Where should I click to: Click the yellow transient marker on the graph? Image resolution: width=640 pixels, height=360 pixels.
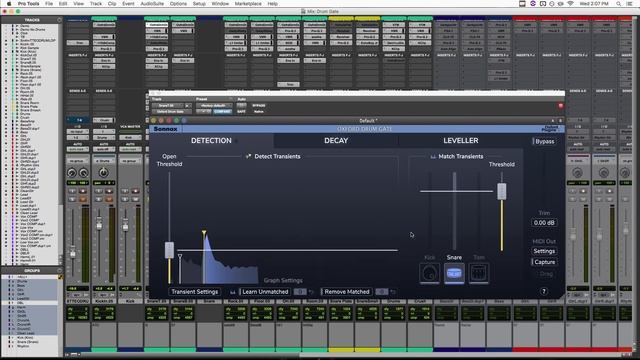point(204,233)
